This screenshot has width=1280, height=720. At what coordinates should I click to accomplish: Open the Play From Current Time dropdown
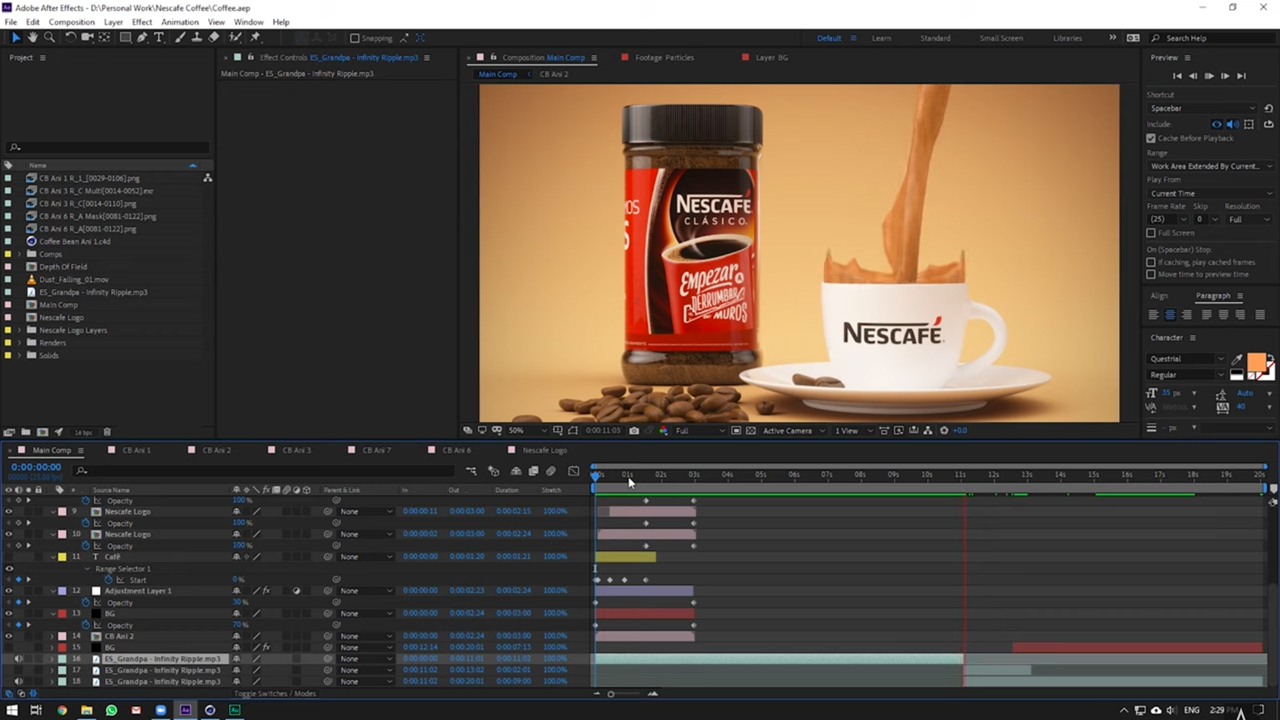point(1210,193)
